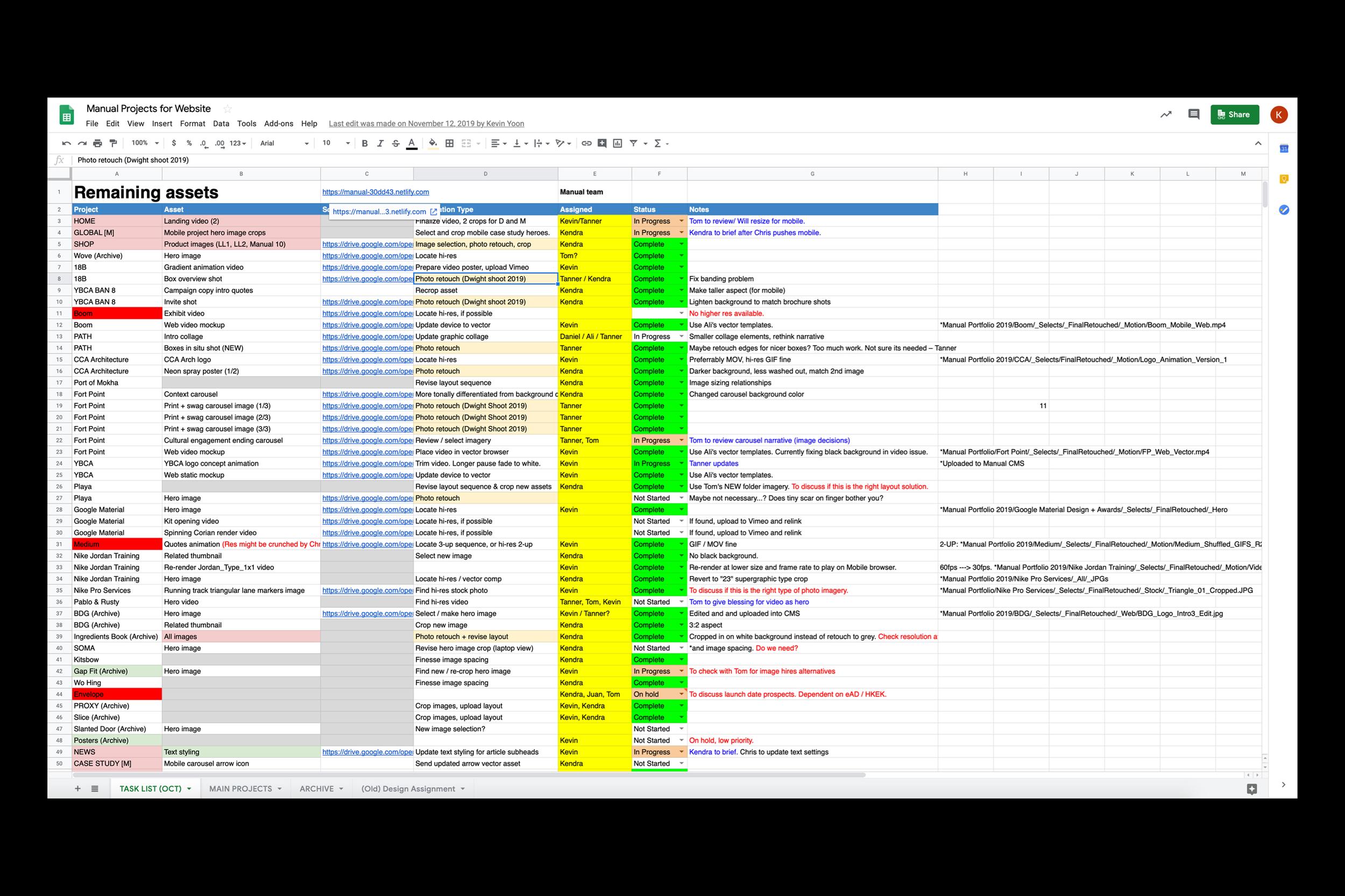The width and height of the screenshot is (1345, 896).
Task: Click the print icon in toolbar
Action: tap(98, 144)
